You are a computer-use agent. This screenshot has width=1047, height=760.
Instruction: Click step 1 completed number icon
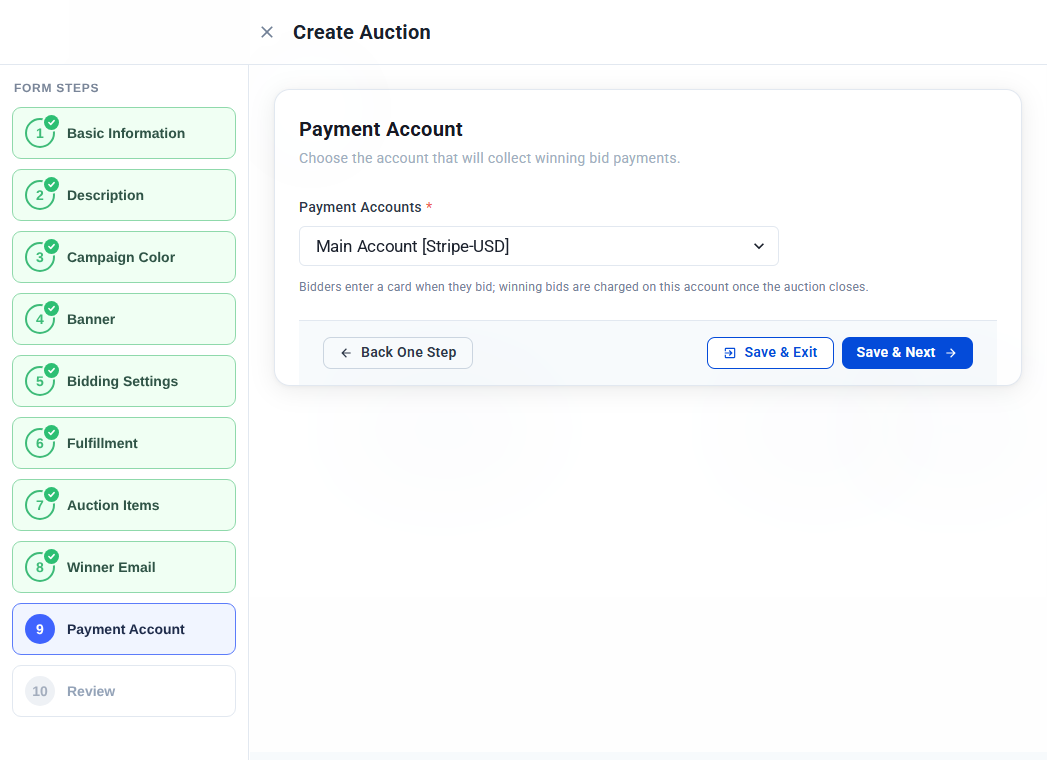40,133
